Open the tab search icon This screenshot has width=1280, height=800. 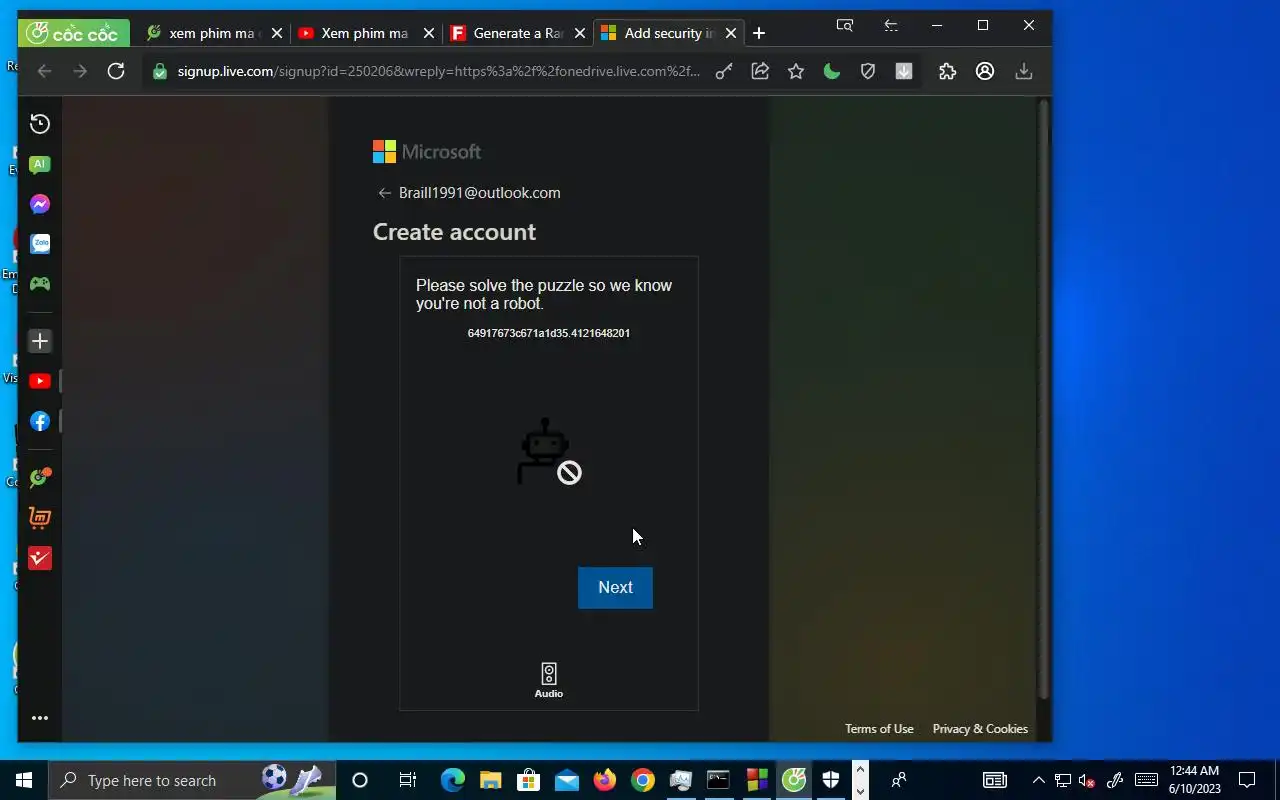(845, 26)
